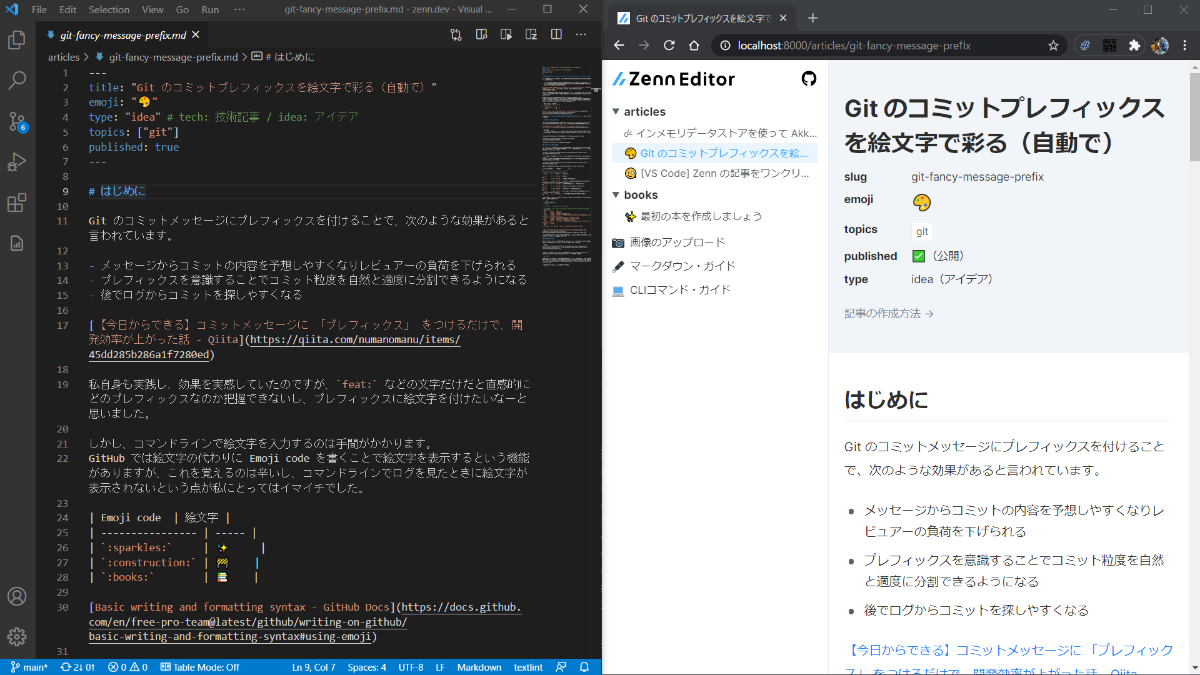Viewport: 1200px width, 675px height.
Task: Open Source Control view with 6 badge
Action: 17,122
